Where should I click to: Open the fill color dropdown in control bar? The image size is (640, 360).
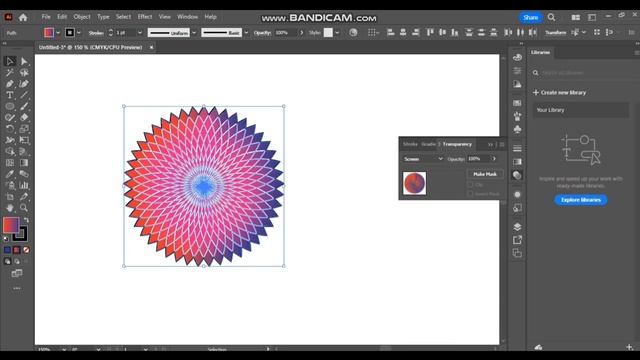pos(58,33)
